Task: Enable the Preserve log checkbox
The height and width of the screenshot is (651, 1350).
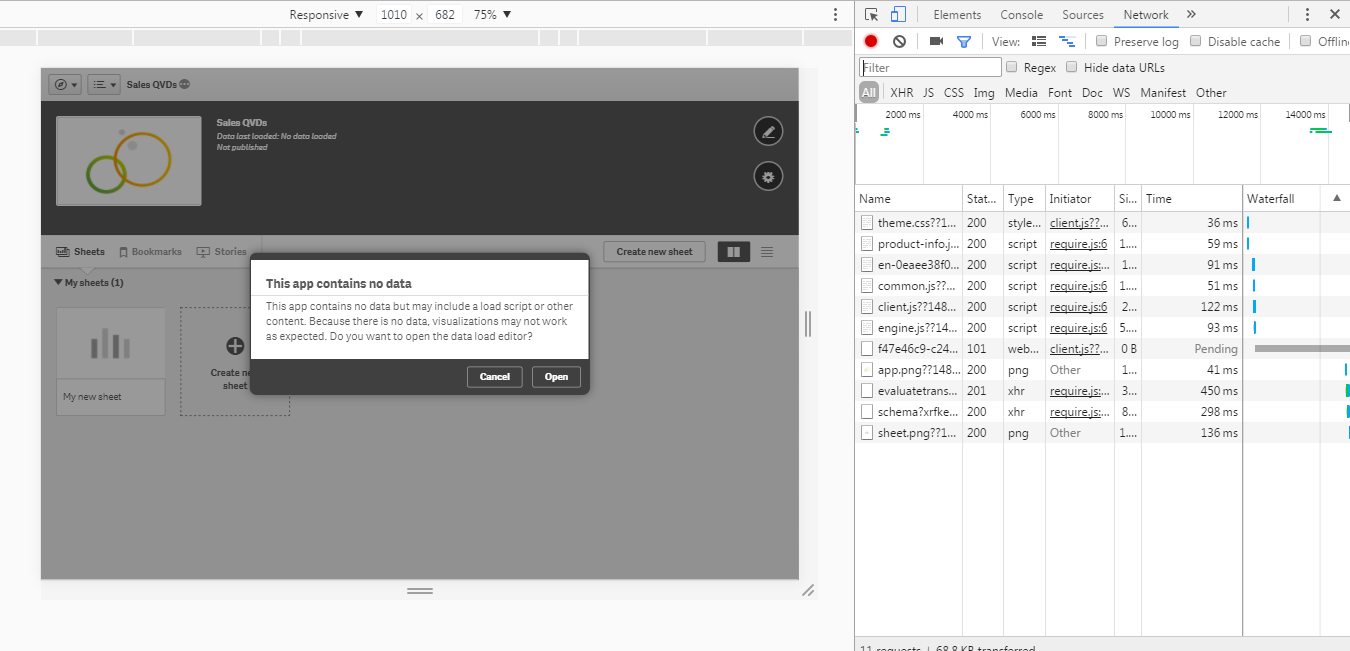Action: 1102,41
